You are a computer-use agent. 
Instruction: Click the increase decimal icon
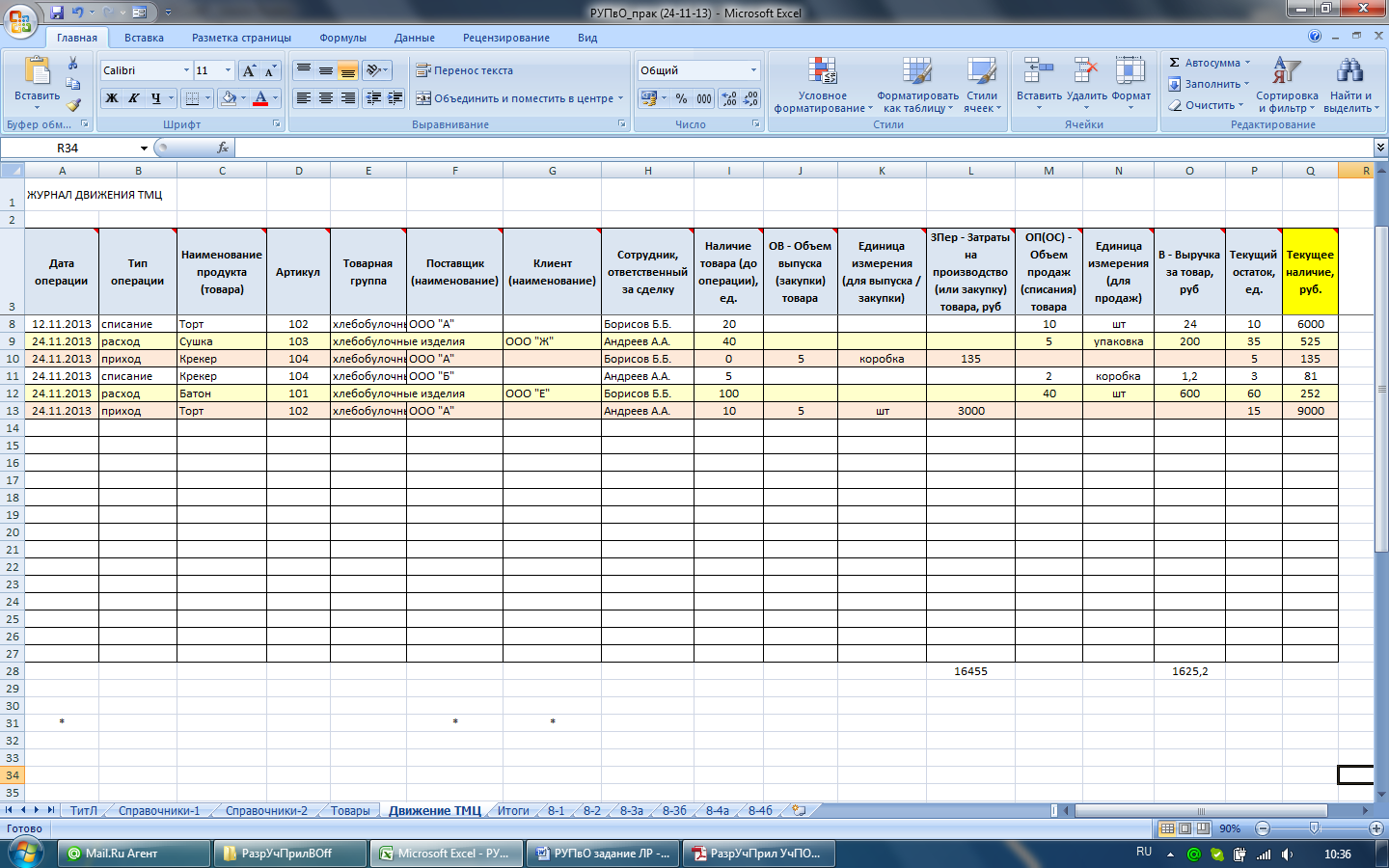[x=729, y=98]
